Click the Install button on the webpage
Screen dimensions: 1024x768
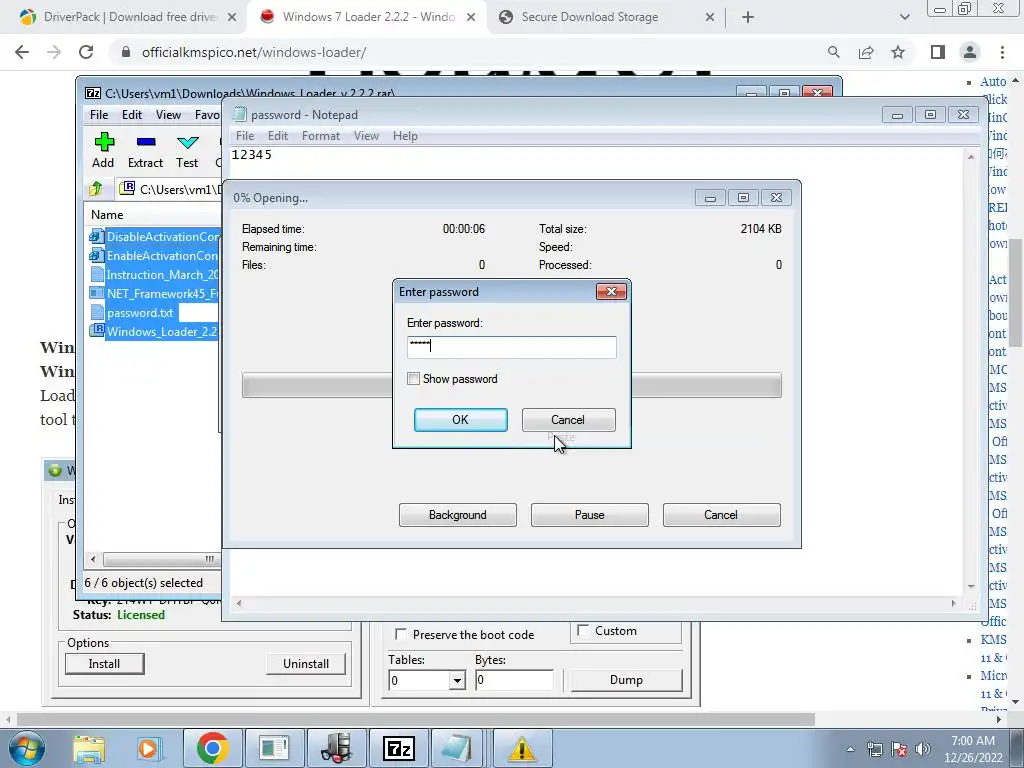point(104,664)
